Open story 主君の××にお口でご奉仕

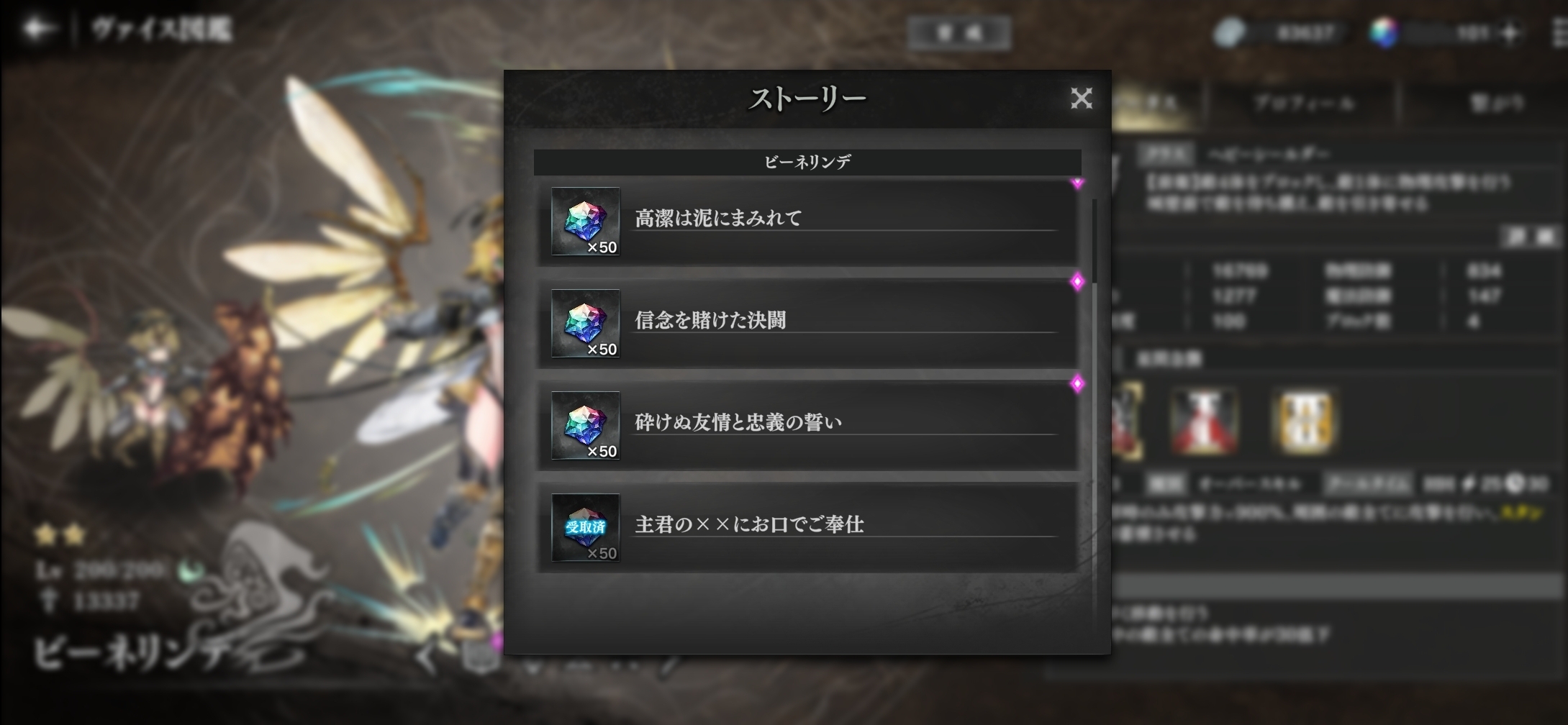coord(807,528)
